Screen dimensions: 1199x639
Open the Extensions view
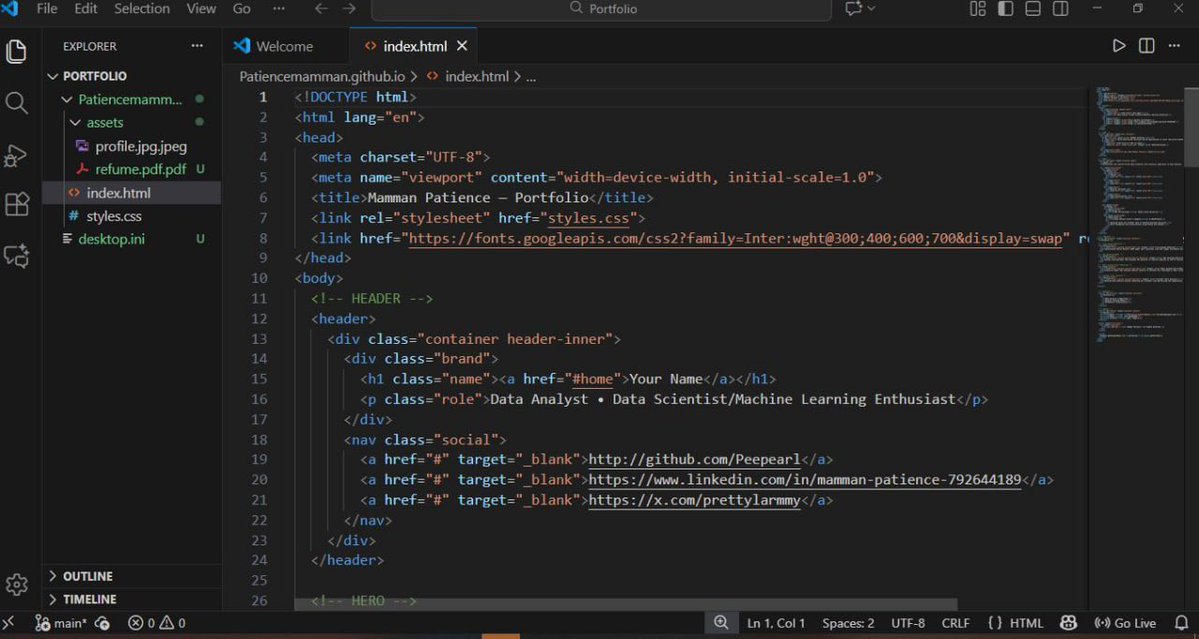pyautogui.click(x=16, y=204)
